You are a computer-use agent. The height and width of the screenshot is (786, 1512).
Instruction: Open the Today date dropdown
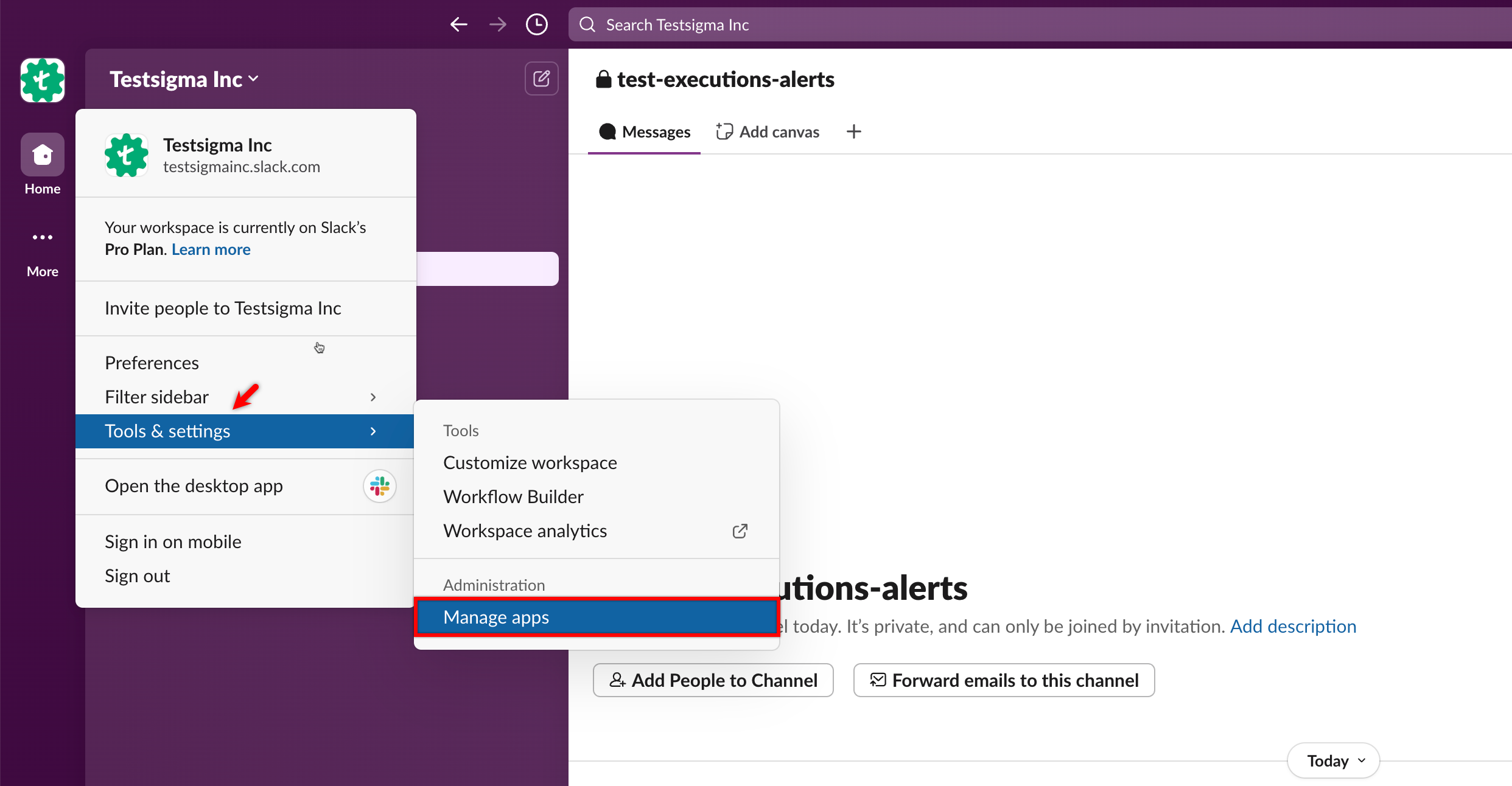coord(1332,760)
